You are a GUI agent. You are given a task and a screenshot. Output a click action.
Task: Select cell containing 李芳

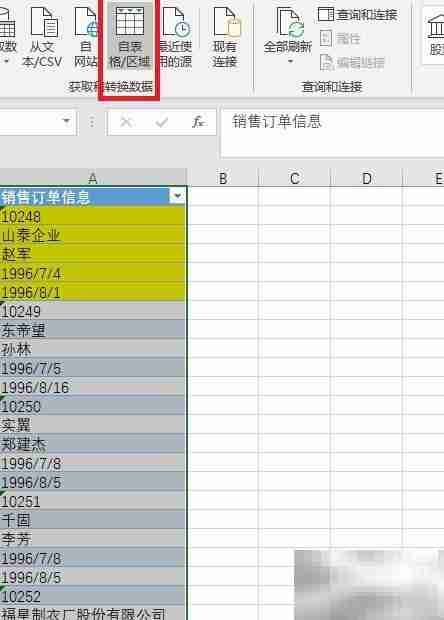pyautogui.click(x=93, y=539)
